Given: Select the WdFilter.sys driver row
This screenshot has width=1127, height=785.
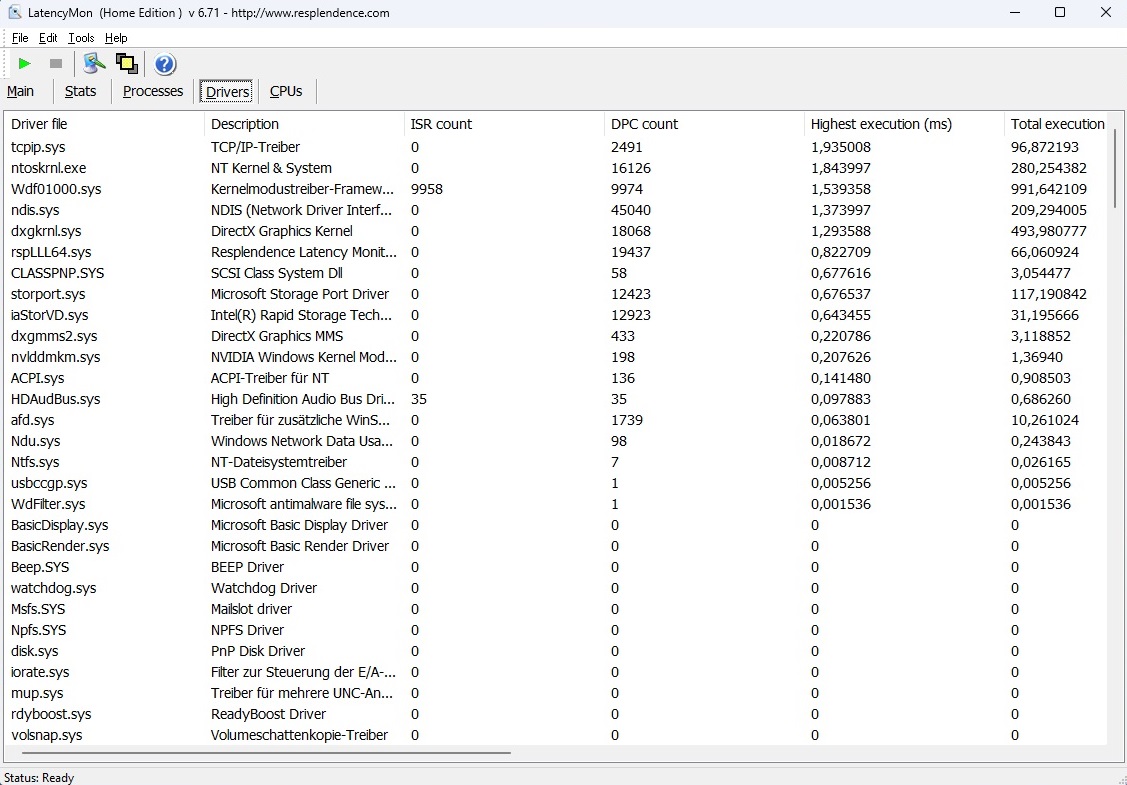Looking at the screenshot, I should click(556, 504).
